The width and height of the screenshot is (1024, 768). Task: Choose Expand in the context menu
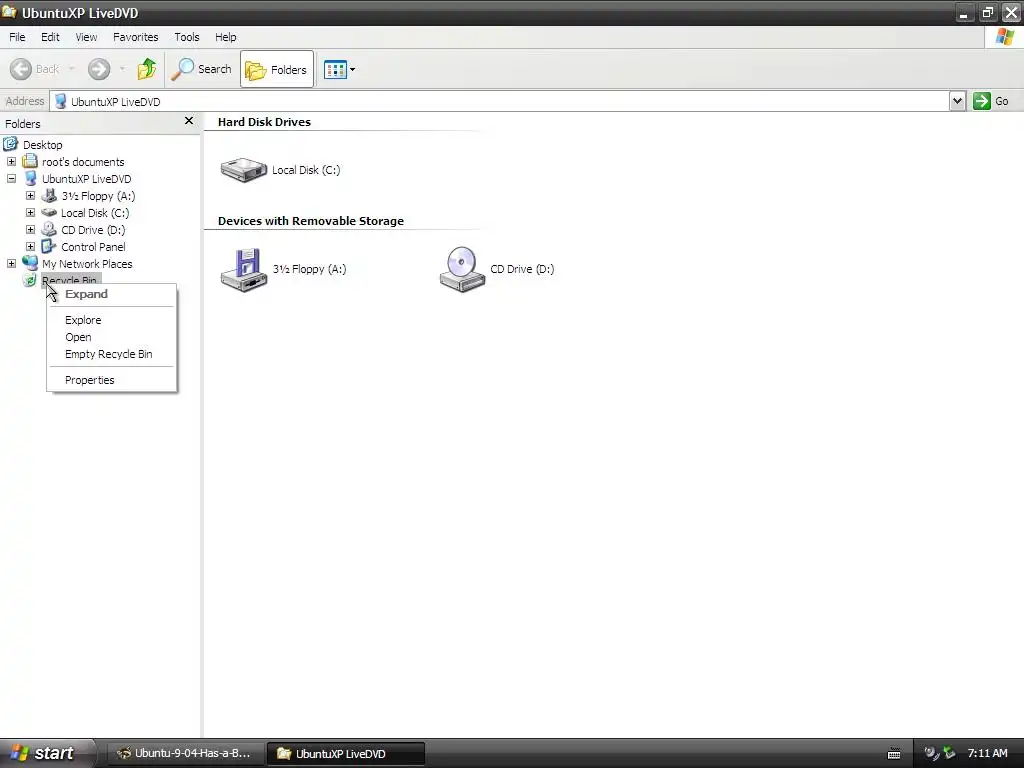tap(112, 294)
